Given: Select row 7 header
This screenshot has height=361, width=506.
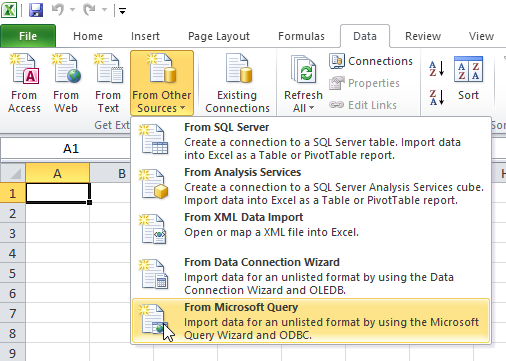Looking at the screenshot, I should (x=13, y=313).
